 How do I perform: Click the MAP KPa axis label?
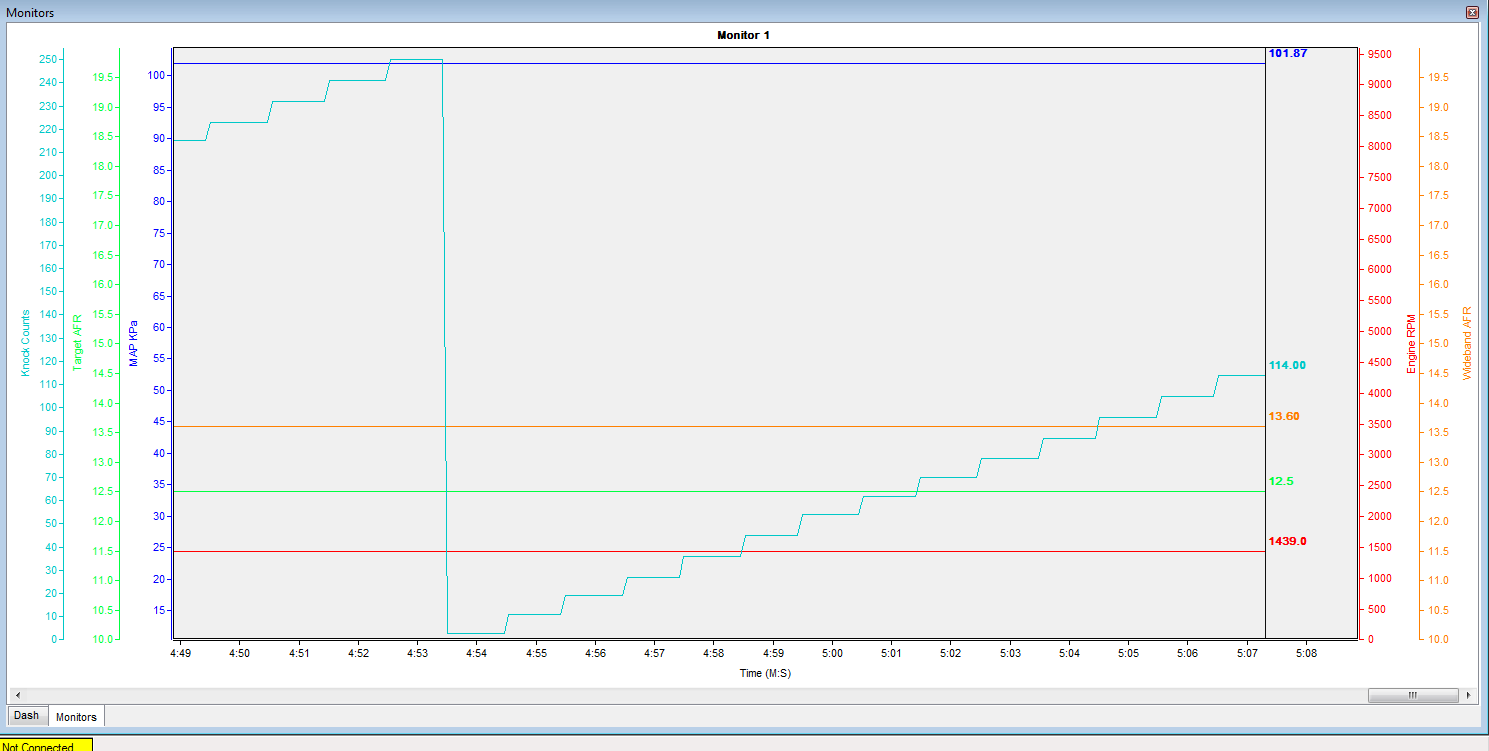point(134,342)
